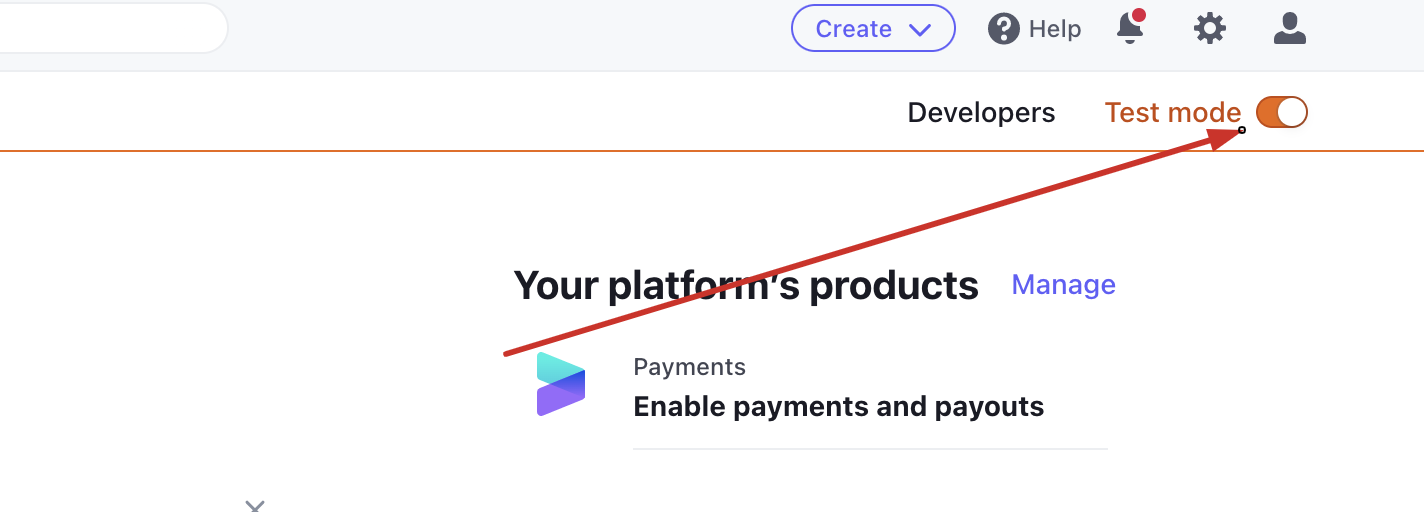Click the Your platform's products heading
The height and width of the screenshot is (512, 1424).
pyautogui.click(x=746, y=286)
